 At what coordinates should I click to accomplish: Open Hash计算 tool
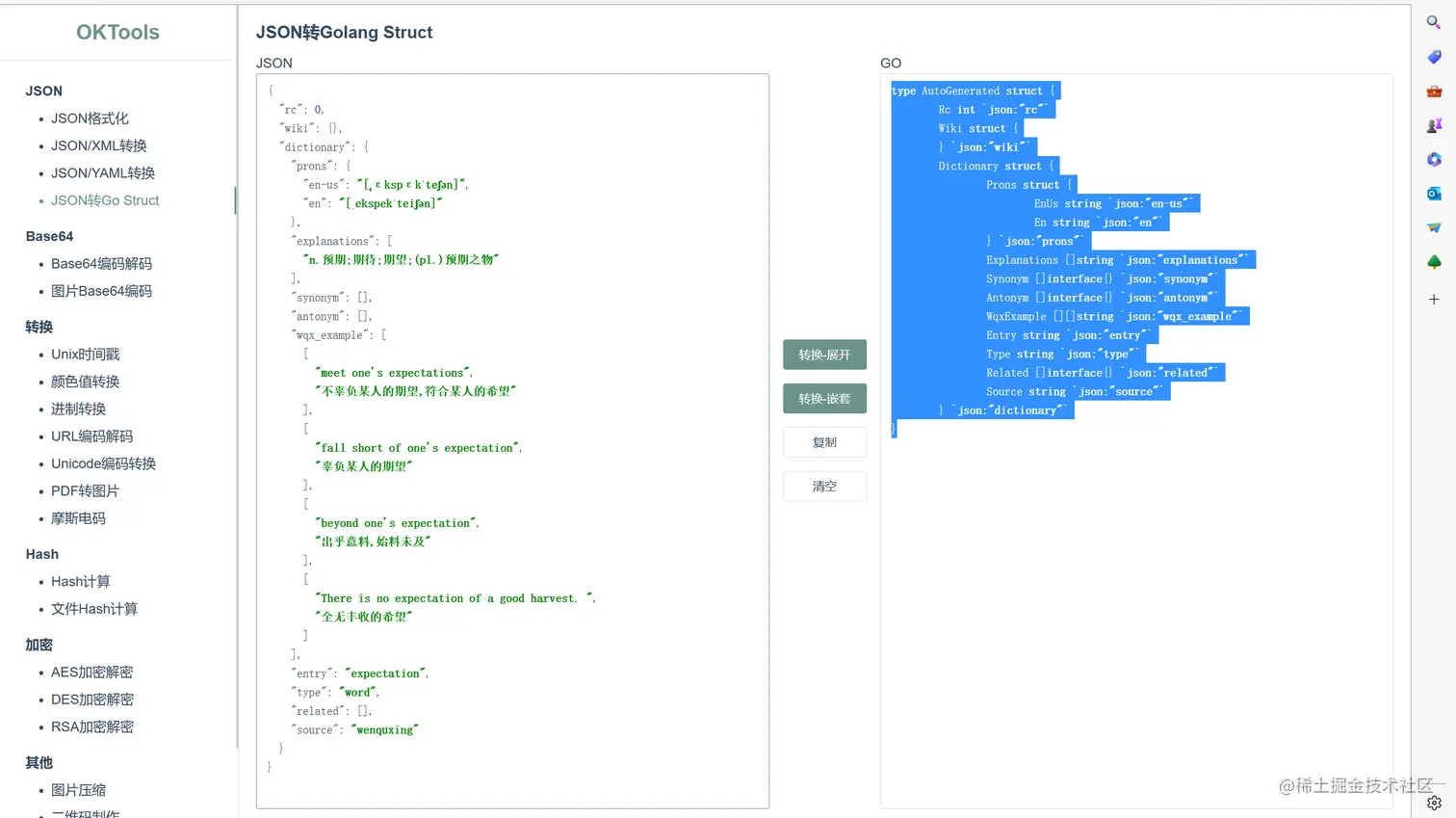click(81, 582)
